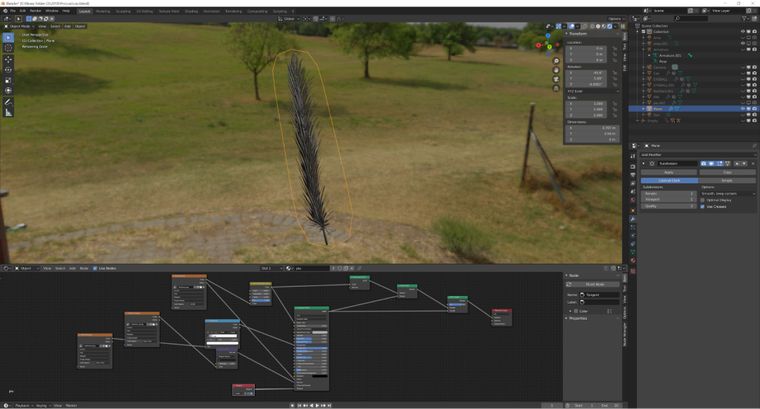Apply the Subdivision modifier
Screen dimensions: 760x409
pyautogui.click(x=669, y=173)
